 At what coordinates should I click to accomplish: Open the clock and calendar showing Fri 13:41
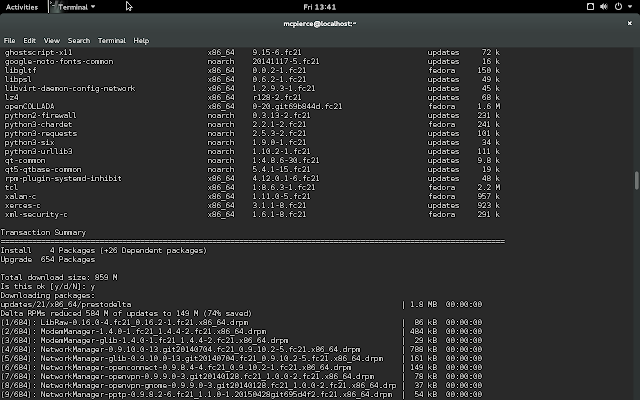tap(320, 7)
